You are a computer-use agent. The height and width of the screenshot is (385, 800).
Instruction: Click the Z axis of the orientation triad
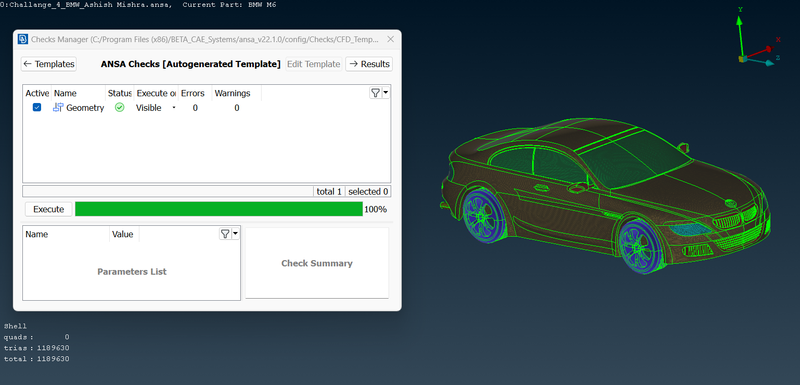[x=761, y=62]
